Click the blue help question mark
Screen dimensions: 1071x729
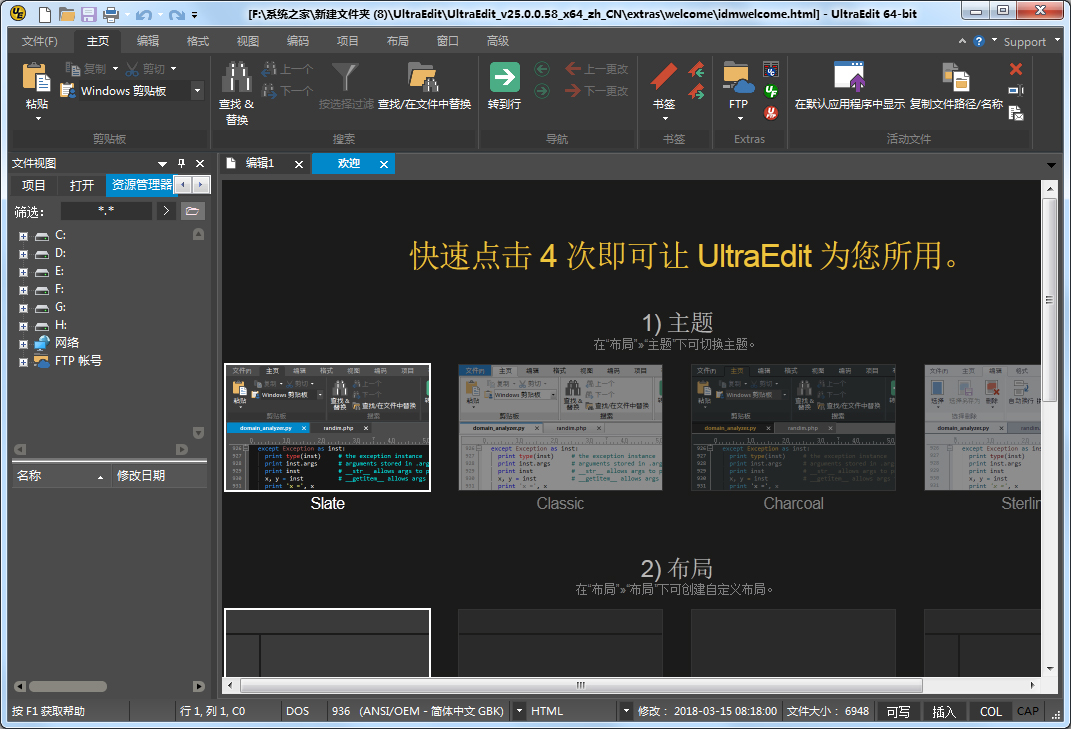point(979,41)
